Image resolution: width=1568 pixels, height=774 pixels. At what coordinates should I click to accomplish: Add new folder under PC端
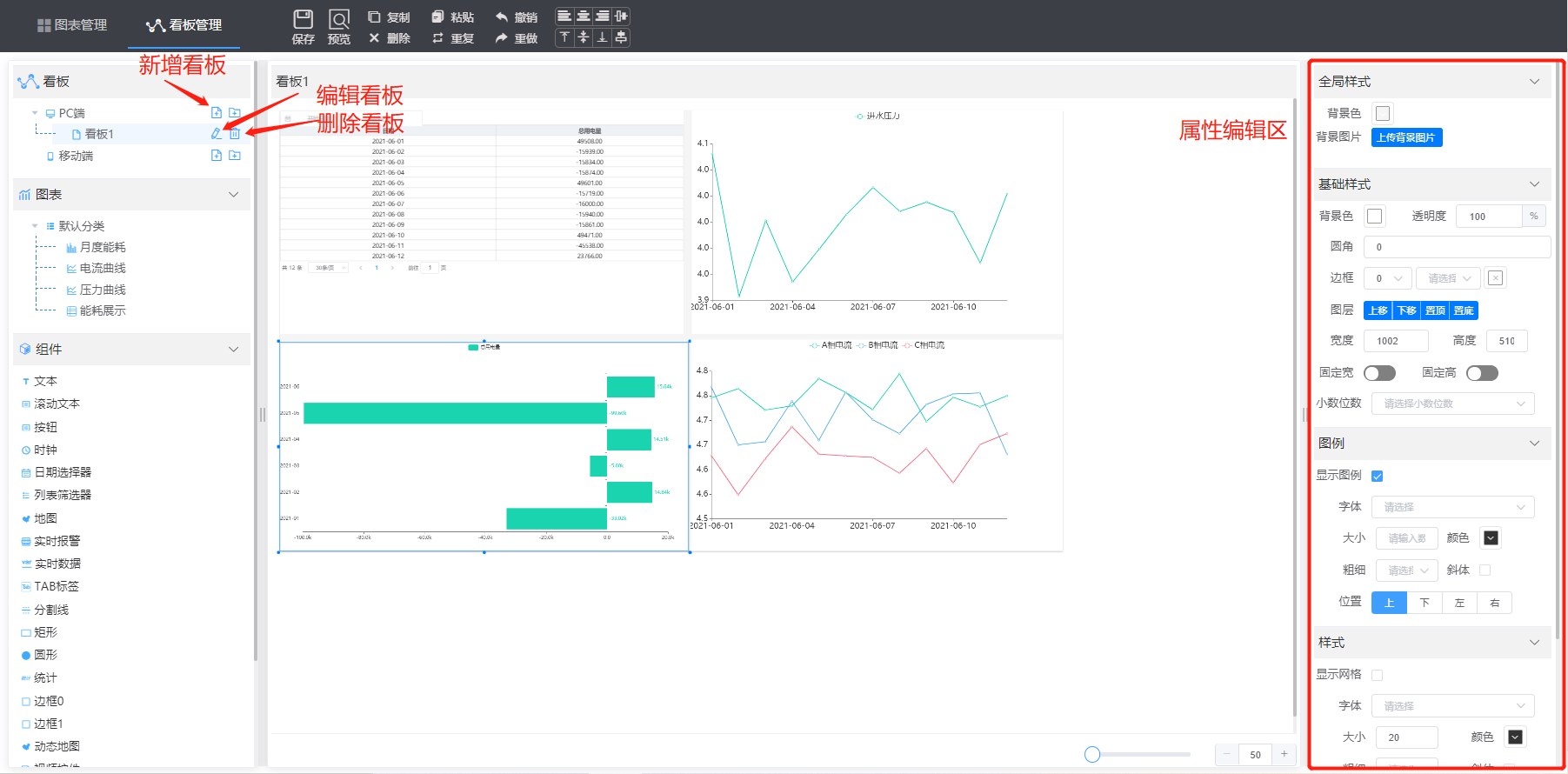point(235,112)
